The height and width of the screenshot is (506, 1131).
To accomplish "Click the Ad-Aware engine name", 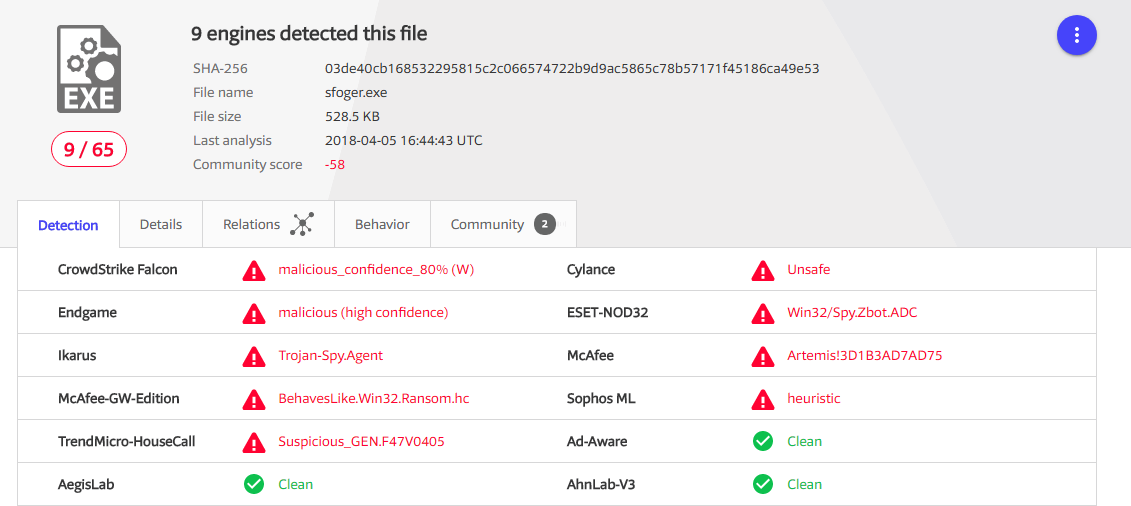I will click(597, 441).
